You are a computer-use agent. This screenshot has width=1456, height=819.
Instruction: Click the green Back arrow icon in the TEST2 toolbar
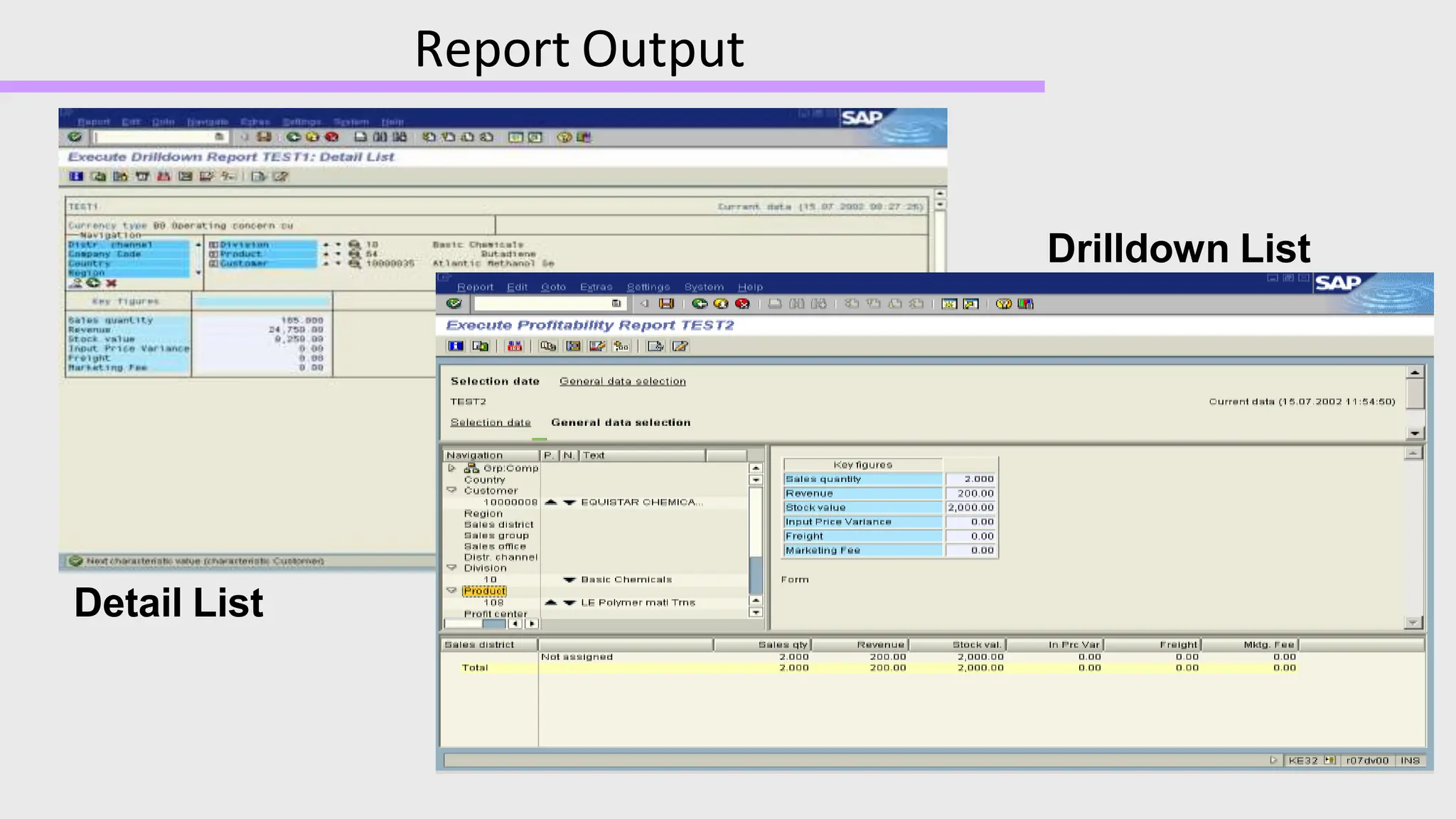700,304
